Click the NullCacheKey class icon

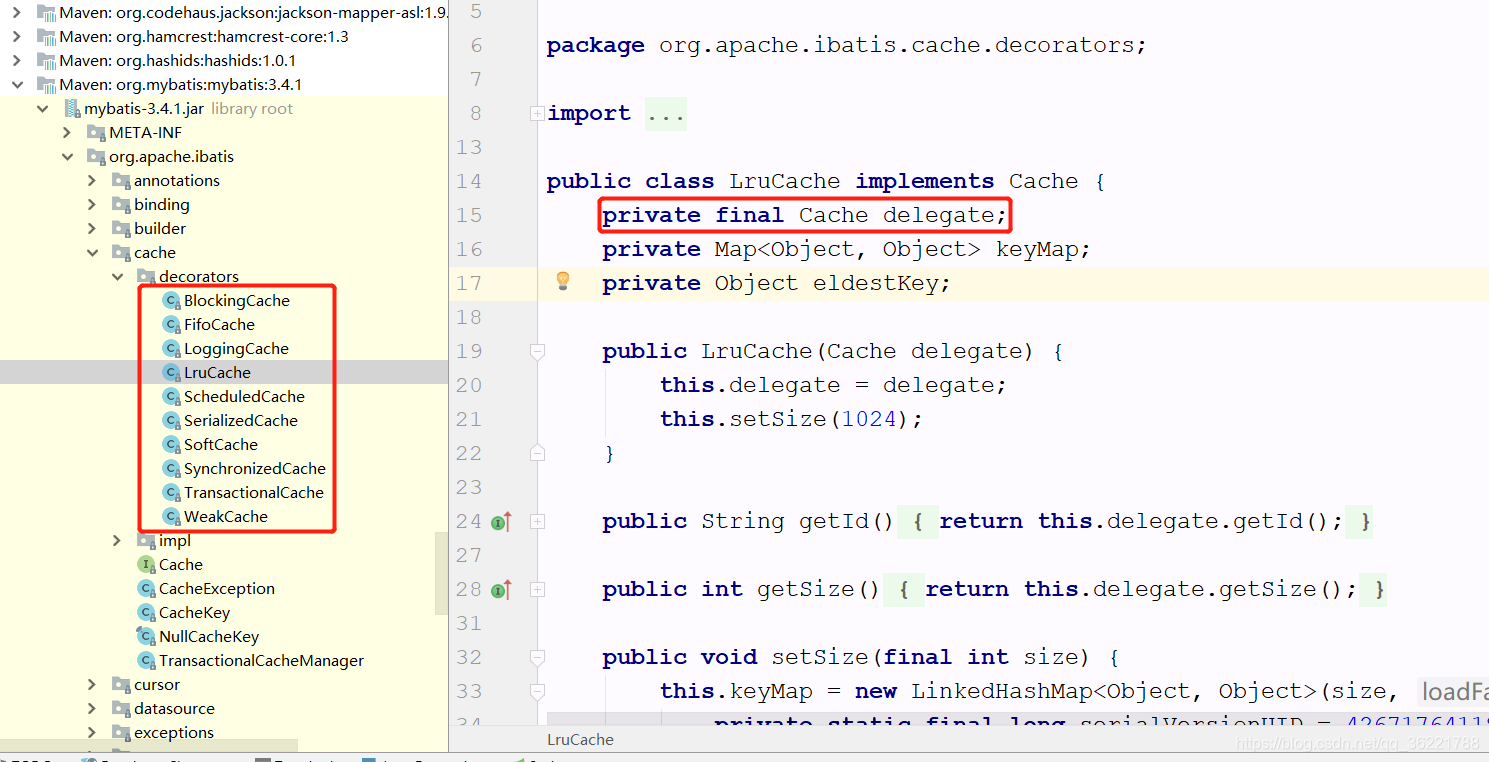pyautogui.click(x=146, y=636)
